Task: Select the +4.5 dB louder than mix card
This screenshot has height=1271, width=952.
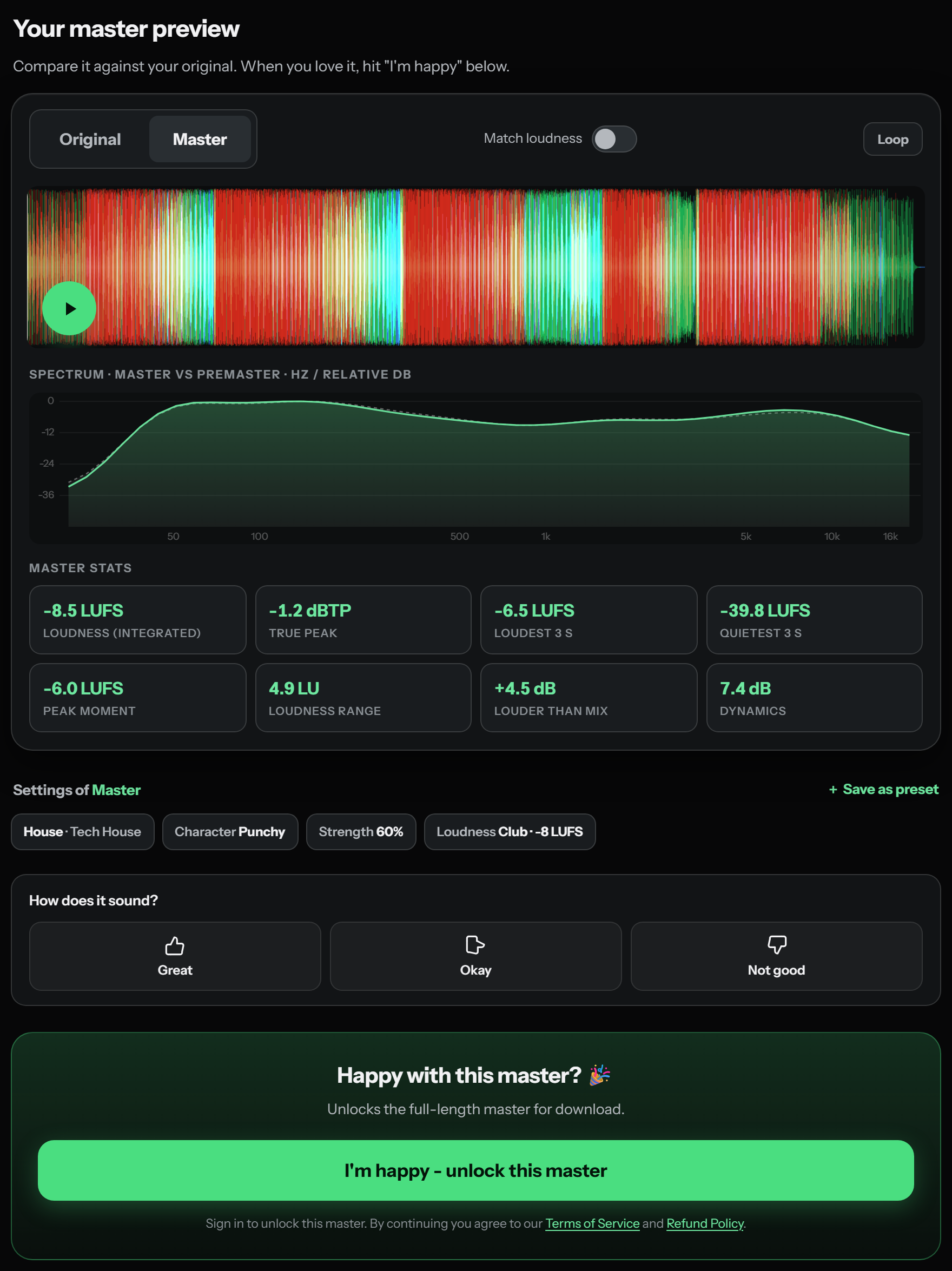Action: [x=589, y=698]
